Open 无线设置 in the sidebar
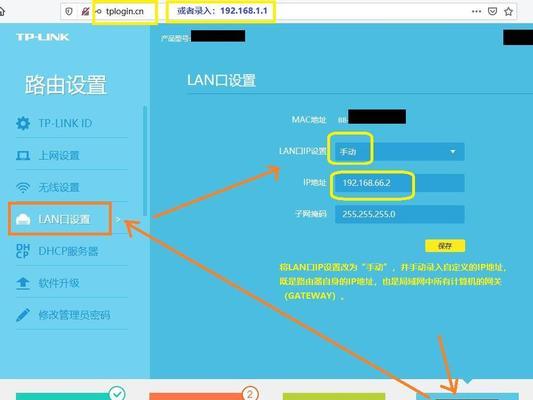 coord(72,187)
